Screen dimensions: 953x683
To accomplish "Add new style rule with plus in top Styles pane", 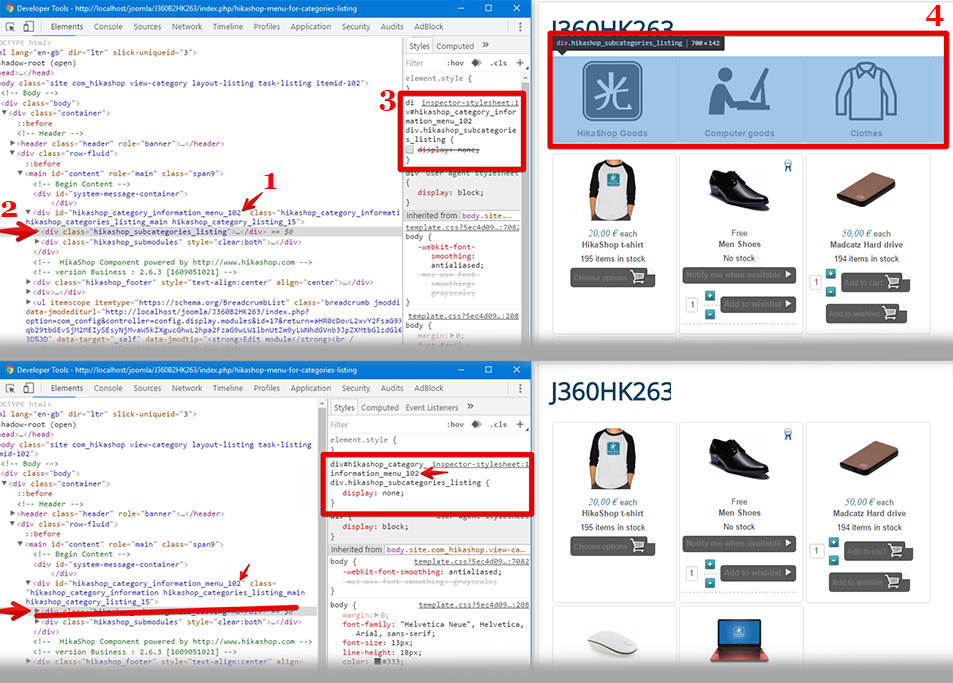I will pos(520,63).
